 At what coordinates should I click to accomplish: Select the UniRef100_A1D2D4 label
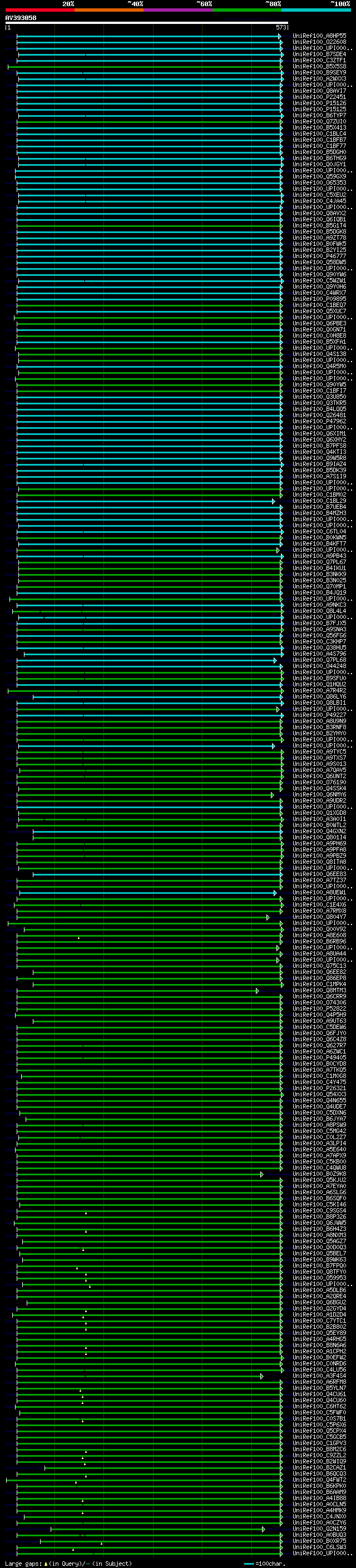[x=319, y=1315]
